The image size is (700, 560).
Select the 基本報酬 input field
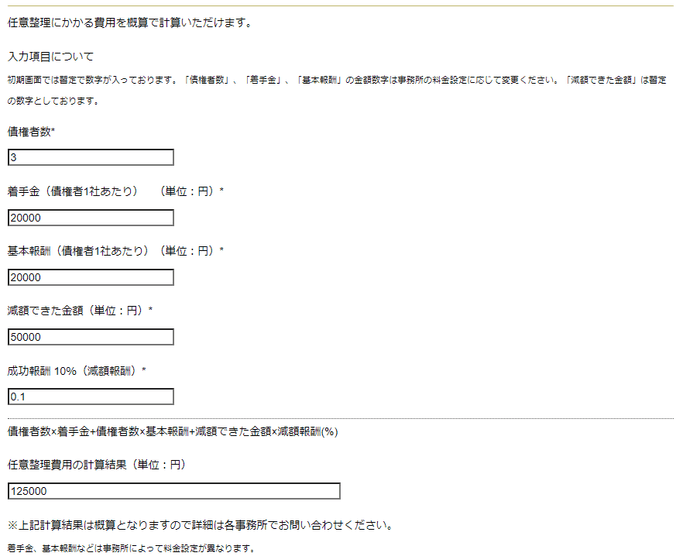coord(90,278)
